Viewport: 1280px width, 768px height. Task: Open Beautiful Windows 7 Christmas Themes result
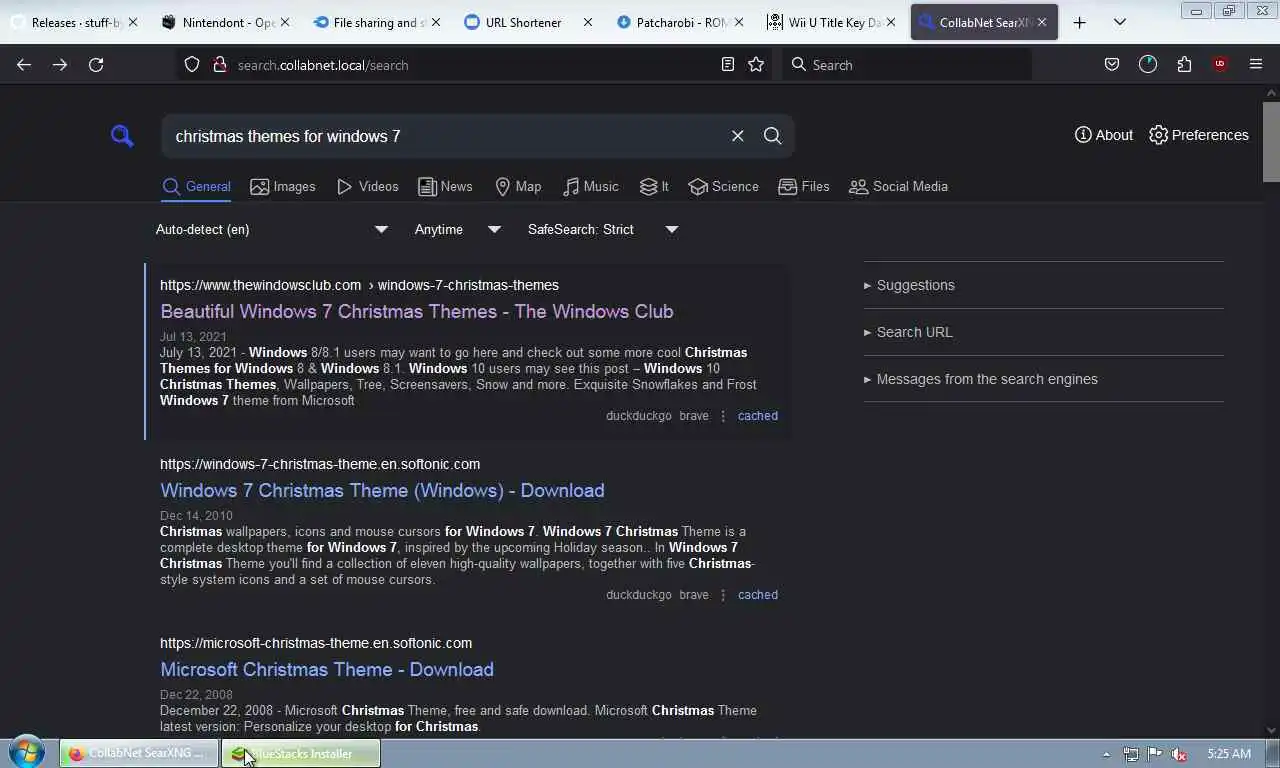pyautogui.click(x=417, y=311)
